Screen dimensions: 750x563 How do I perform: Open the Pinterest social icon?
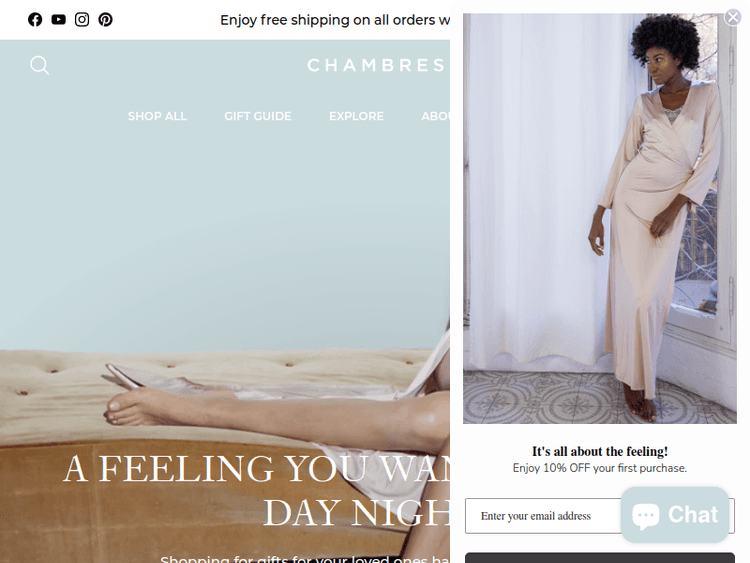(105, 20)
